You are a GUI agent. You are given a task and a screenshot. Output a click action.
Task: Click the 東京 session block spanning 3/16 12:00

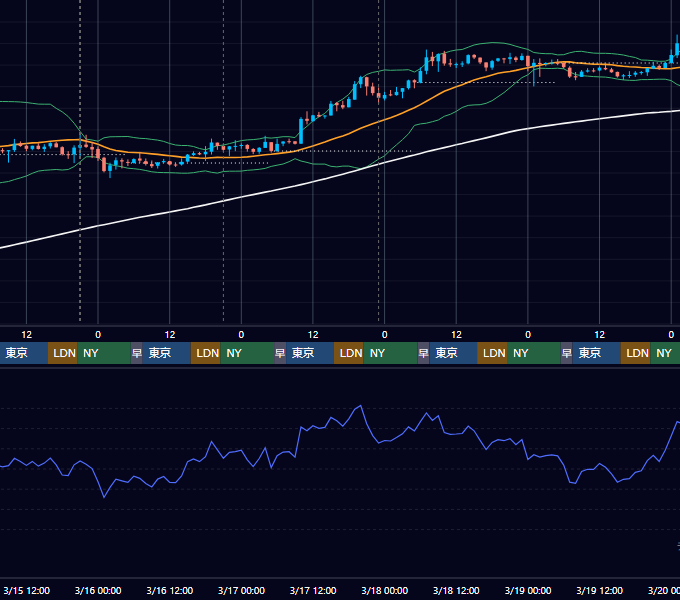(x=167, y=353)
